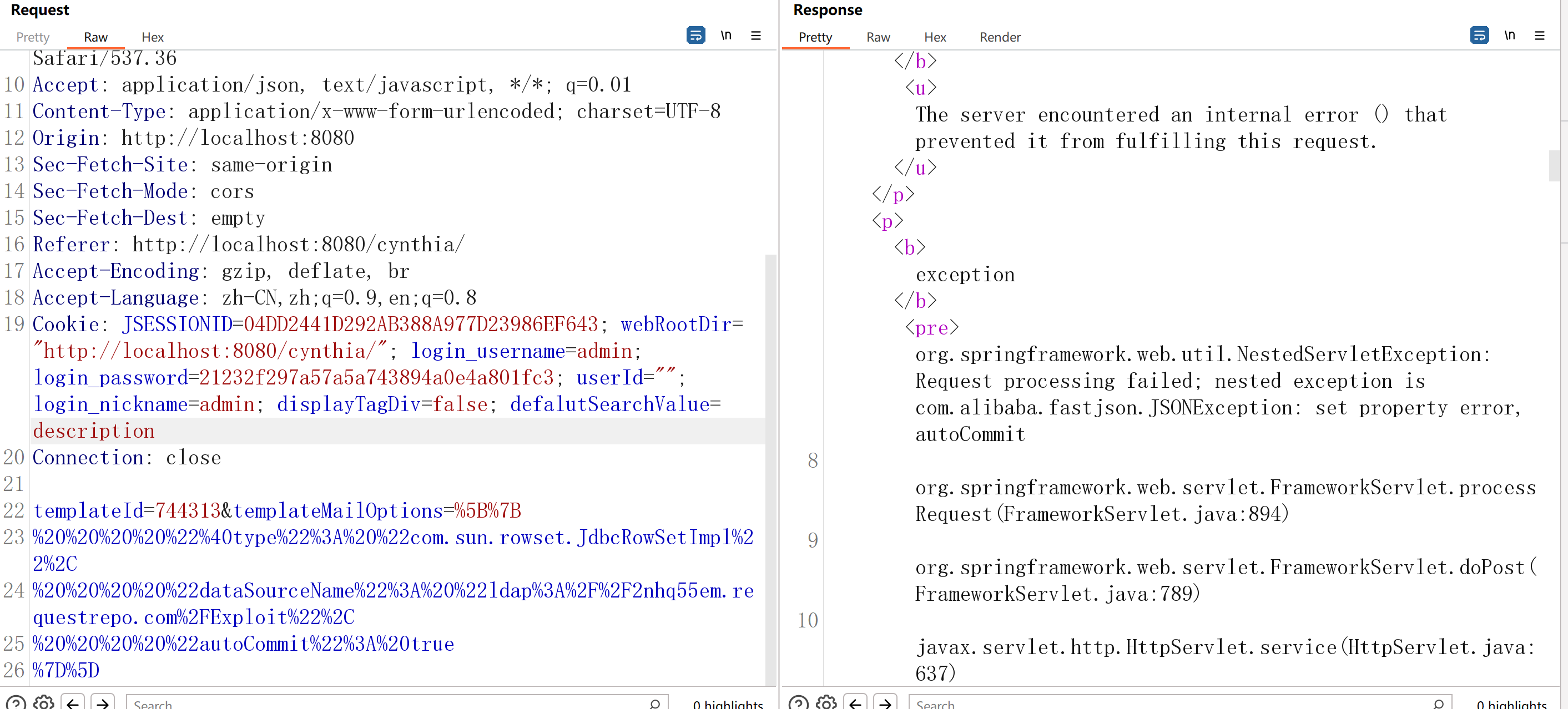This screenshot has width=1568, height=709.
Task: Open Request panel hamburger menu
Action: pos(755,36)
